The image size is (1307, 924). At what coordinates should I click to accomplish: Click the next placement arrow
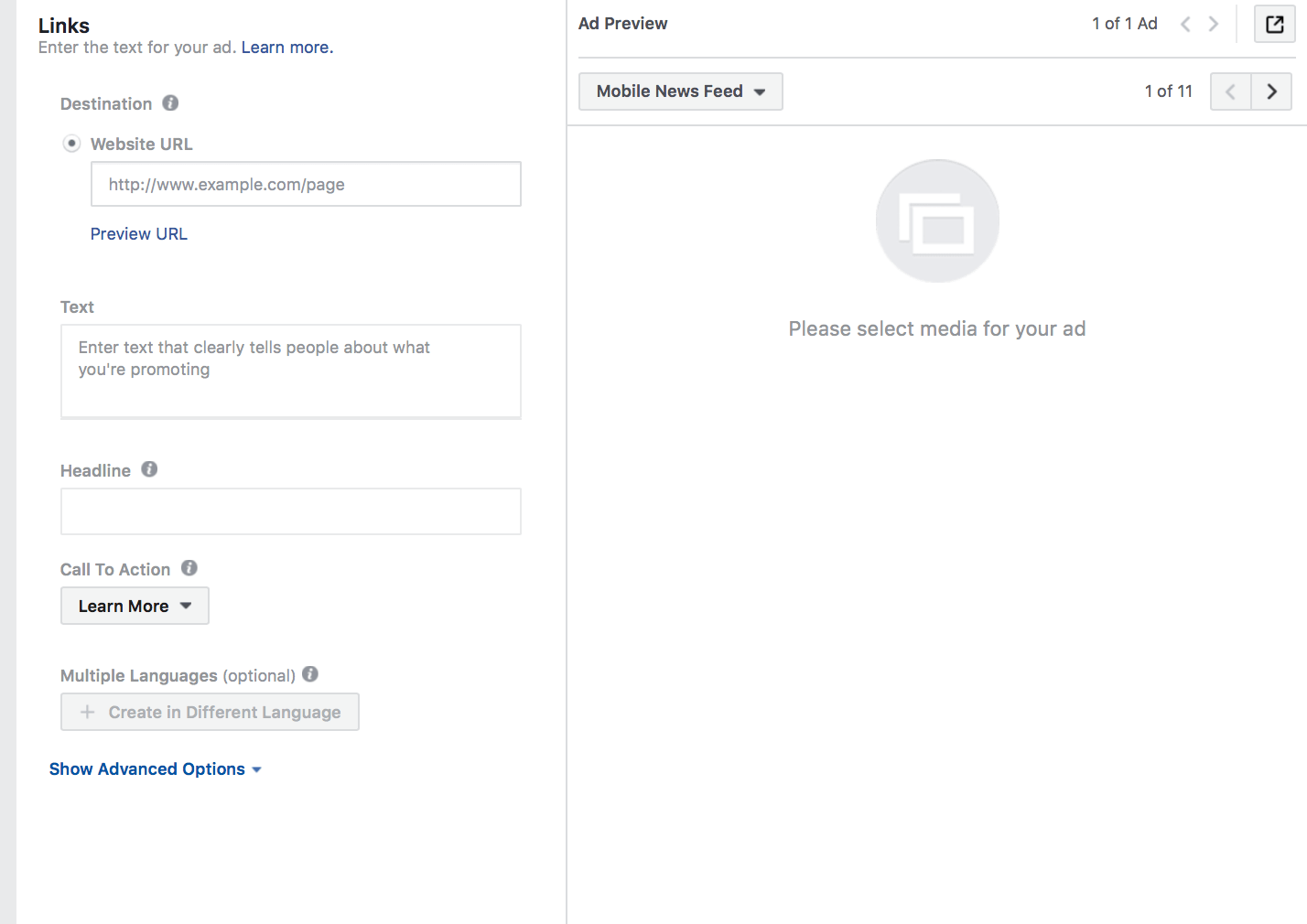coord(1271,91)
